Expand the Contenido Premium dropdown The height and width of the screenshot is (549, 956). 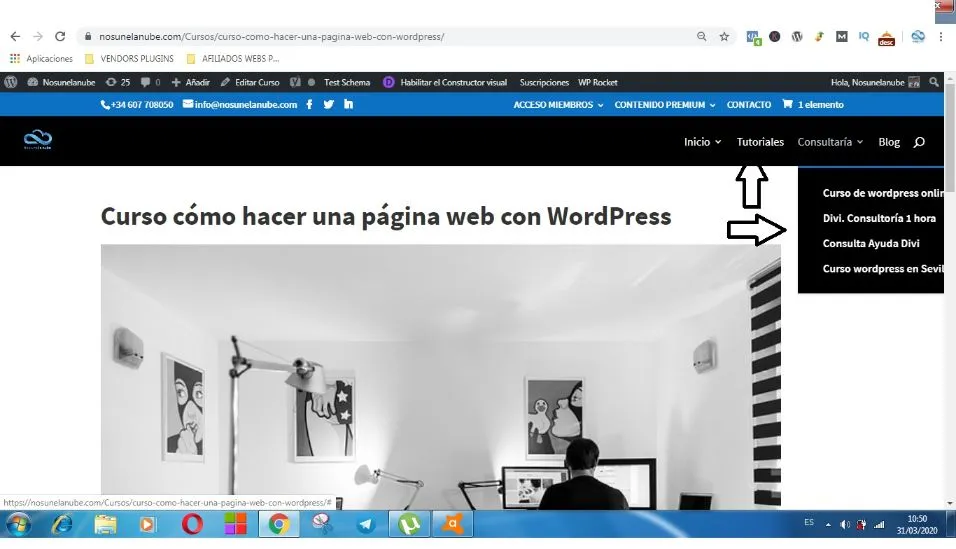click(665, 105)
